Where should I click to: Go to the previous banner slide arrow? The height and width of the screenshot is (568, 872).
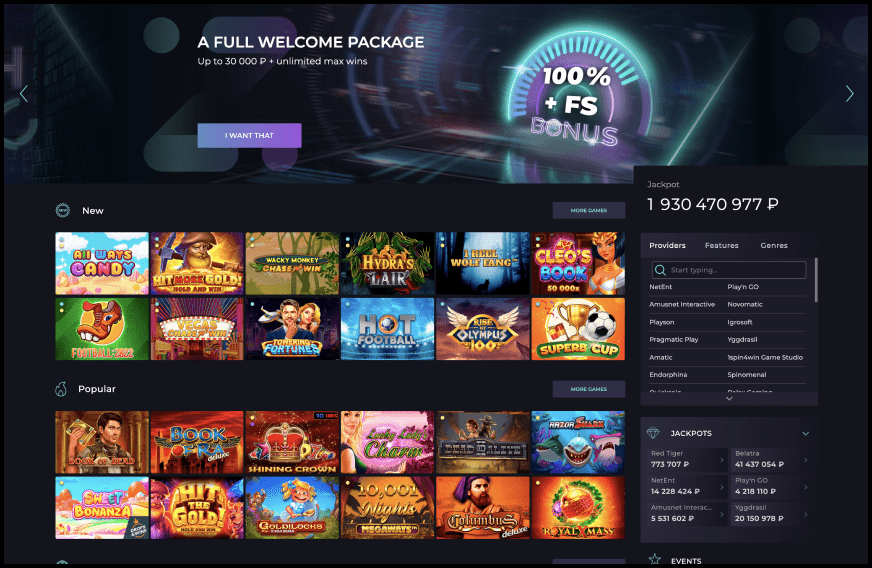[x=24, y=94]
